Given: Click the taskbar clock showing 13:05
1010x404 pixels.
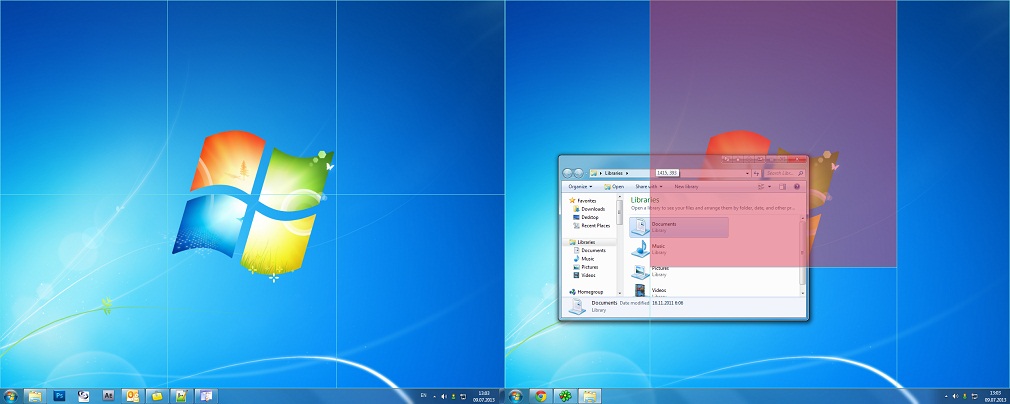Looking at the screenshot, I should [996, 395].
